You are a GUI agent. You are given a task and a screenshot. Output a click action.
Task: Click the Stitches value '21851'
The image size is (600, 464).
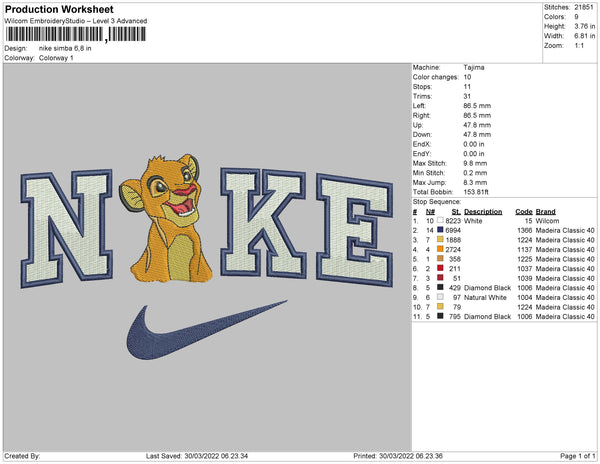[584, 7]
